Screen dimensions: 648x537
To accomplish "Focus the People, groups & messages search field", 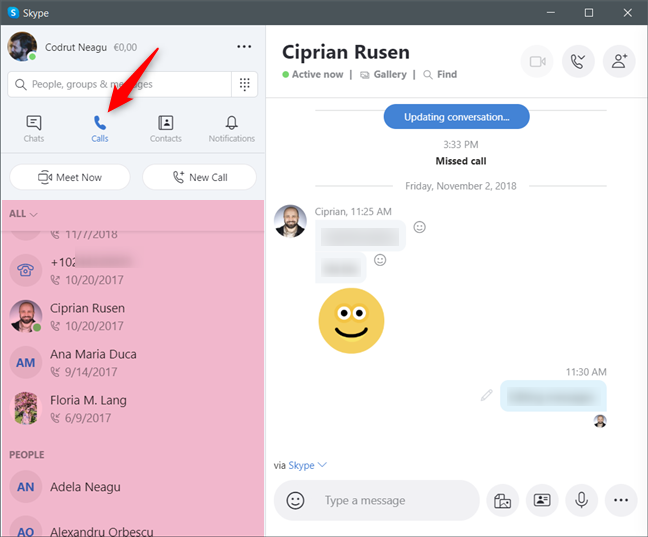I will point(119,84).
